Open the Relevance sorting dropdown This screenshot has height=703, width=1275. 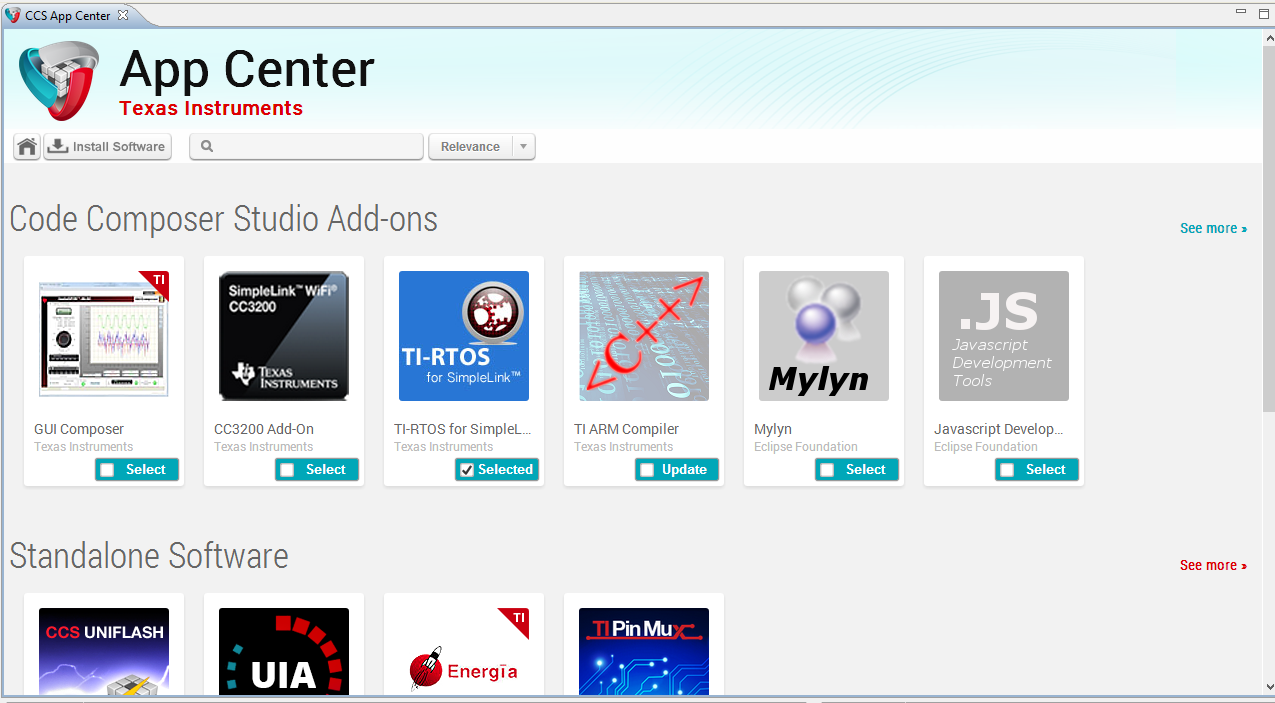point(471,146)
